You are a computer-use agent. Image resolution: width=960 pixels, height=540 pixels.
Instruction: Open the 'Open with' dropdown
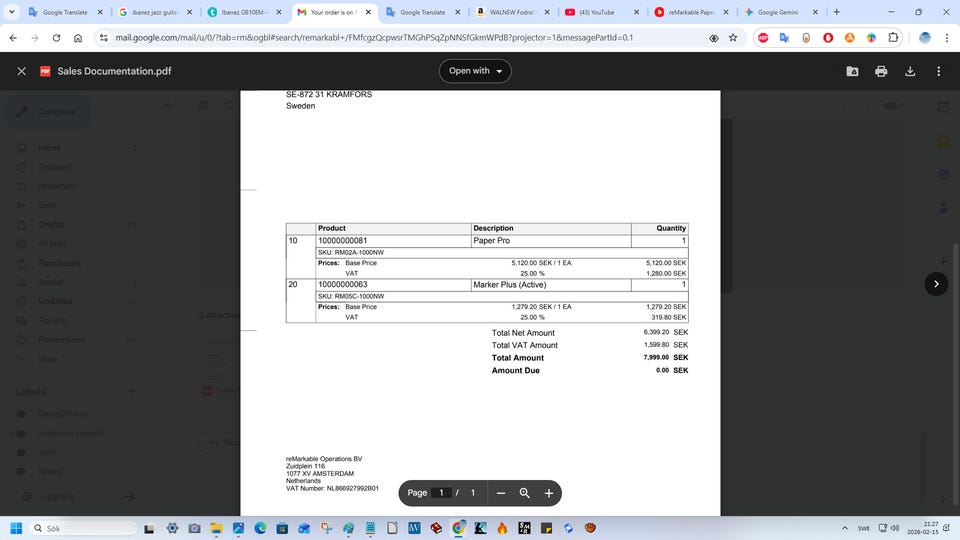pos(475,71)
